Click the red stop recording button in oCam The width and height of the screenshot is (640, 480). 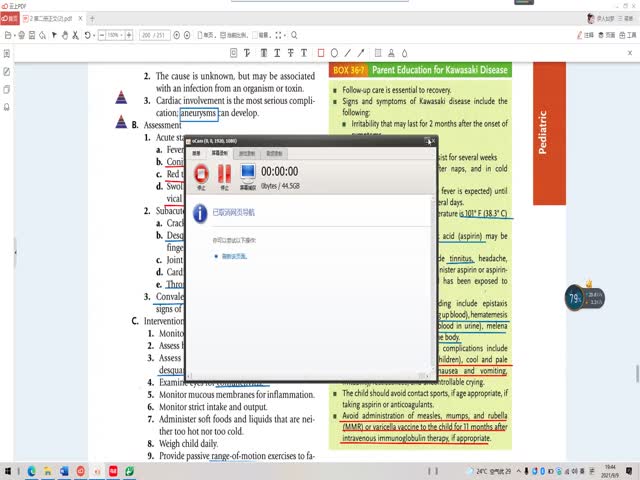click(x=201, y=176)
